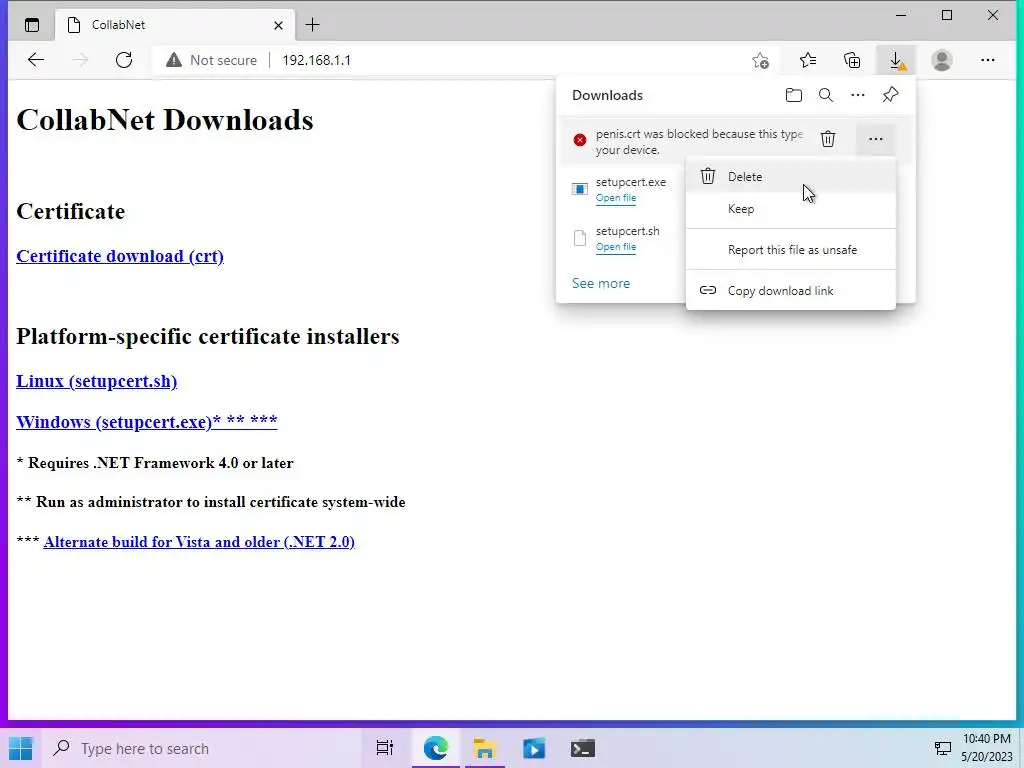Click See more in Downloads
Viewport: 1024px width, 768px height.
(x=601, y=283)
